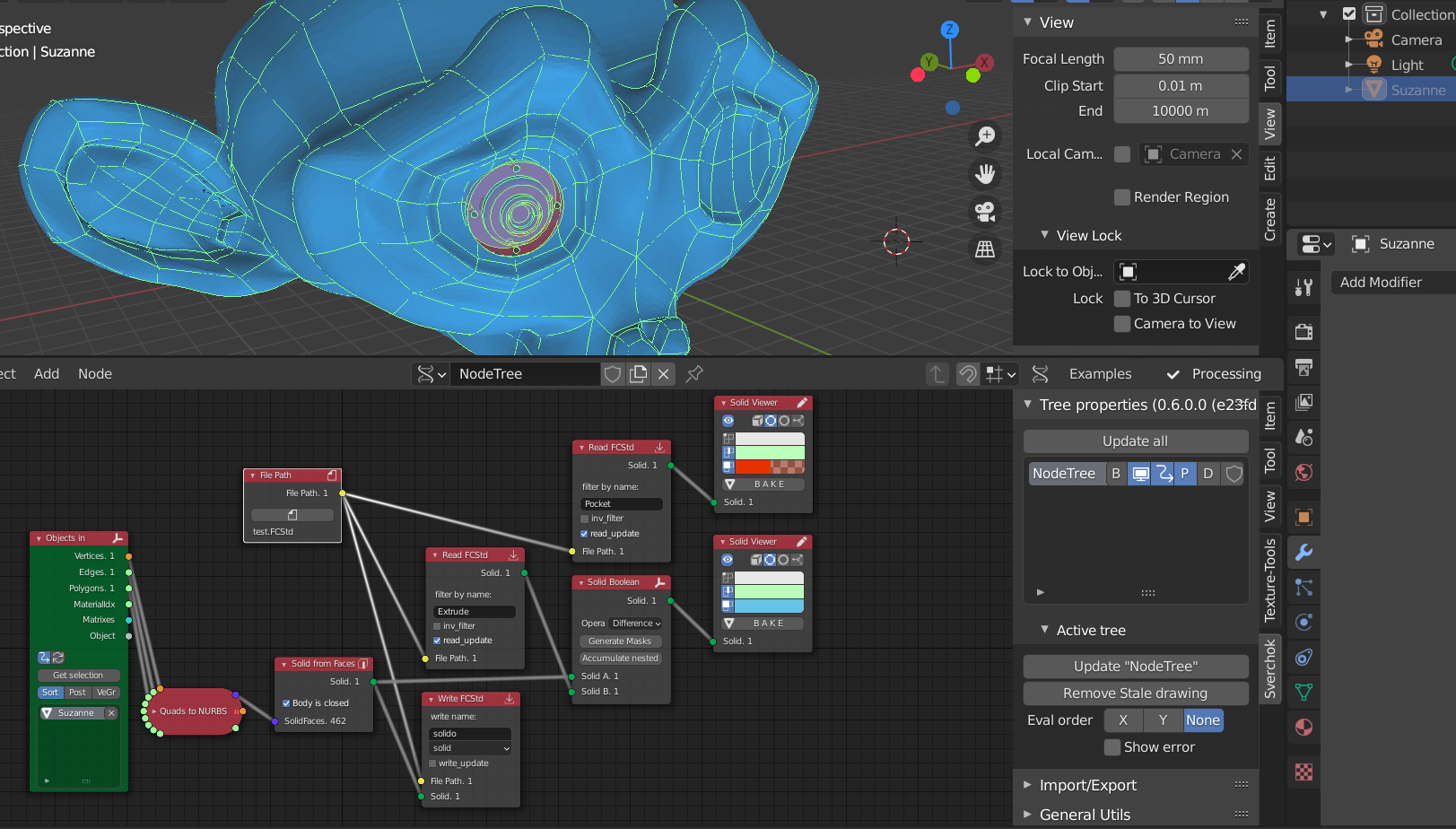Click the pan hand icon in viewport
Image resolution: width=1456 pixels, height=829 pixels.
(985, 173)
